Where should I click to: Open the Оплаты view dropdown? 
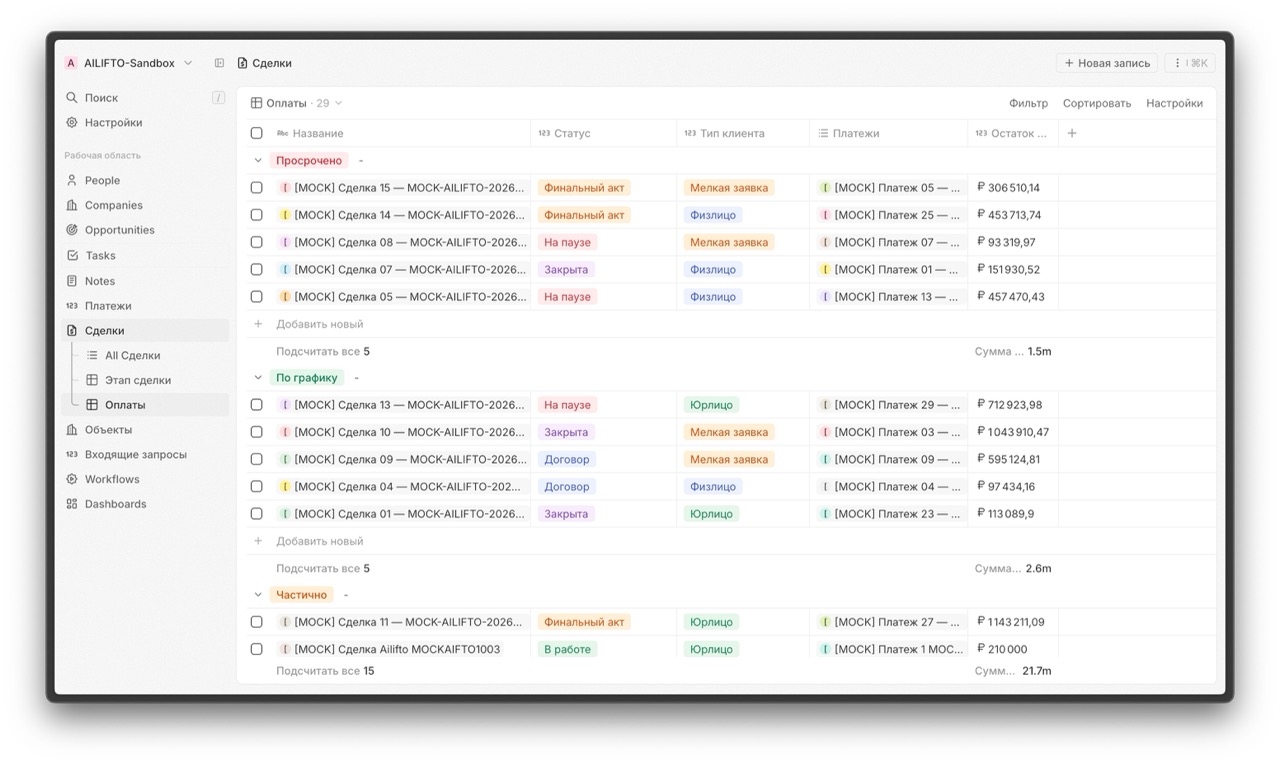(x=296, y=103)
